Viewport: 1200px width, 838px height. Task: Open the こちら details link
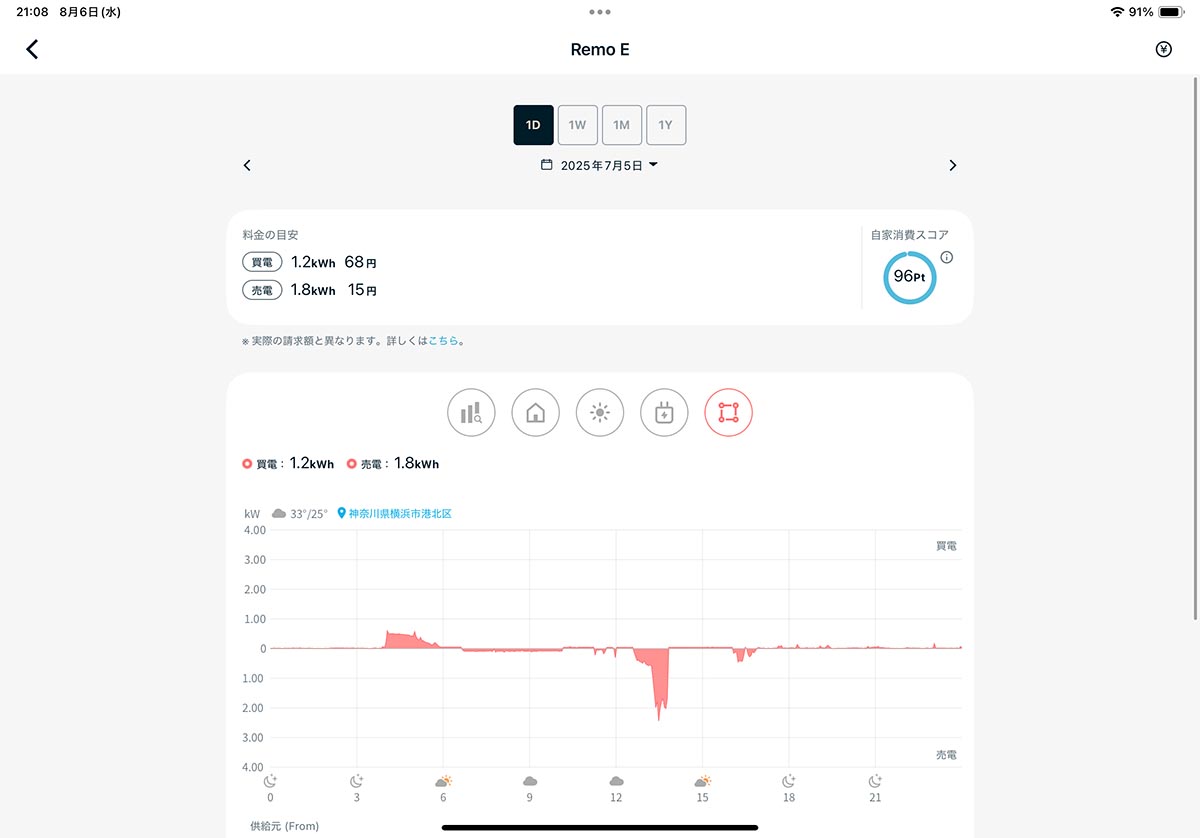443,341
